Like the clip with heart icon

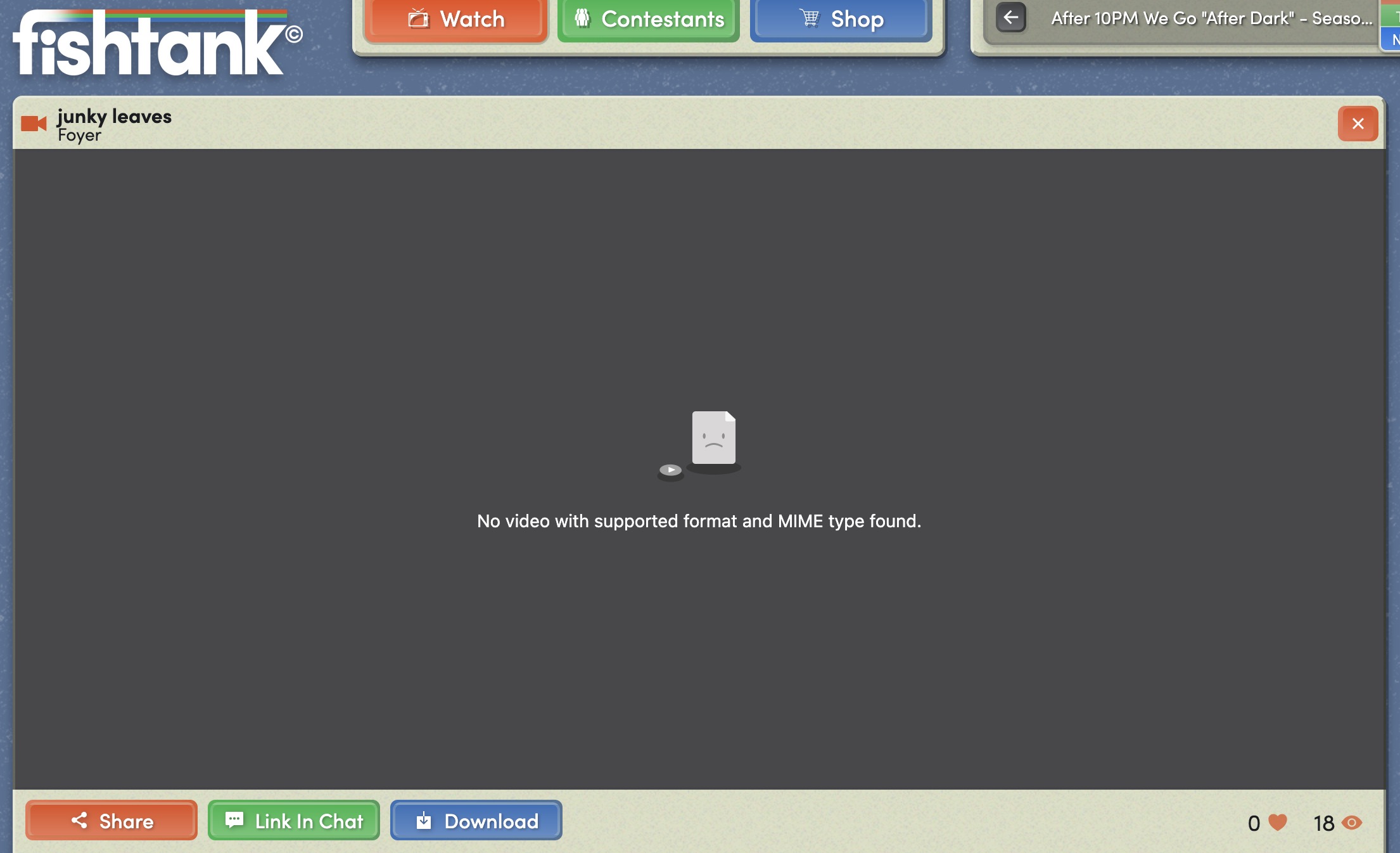click(1278, 823)
